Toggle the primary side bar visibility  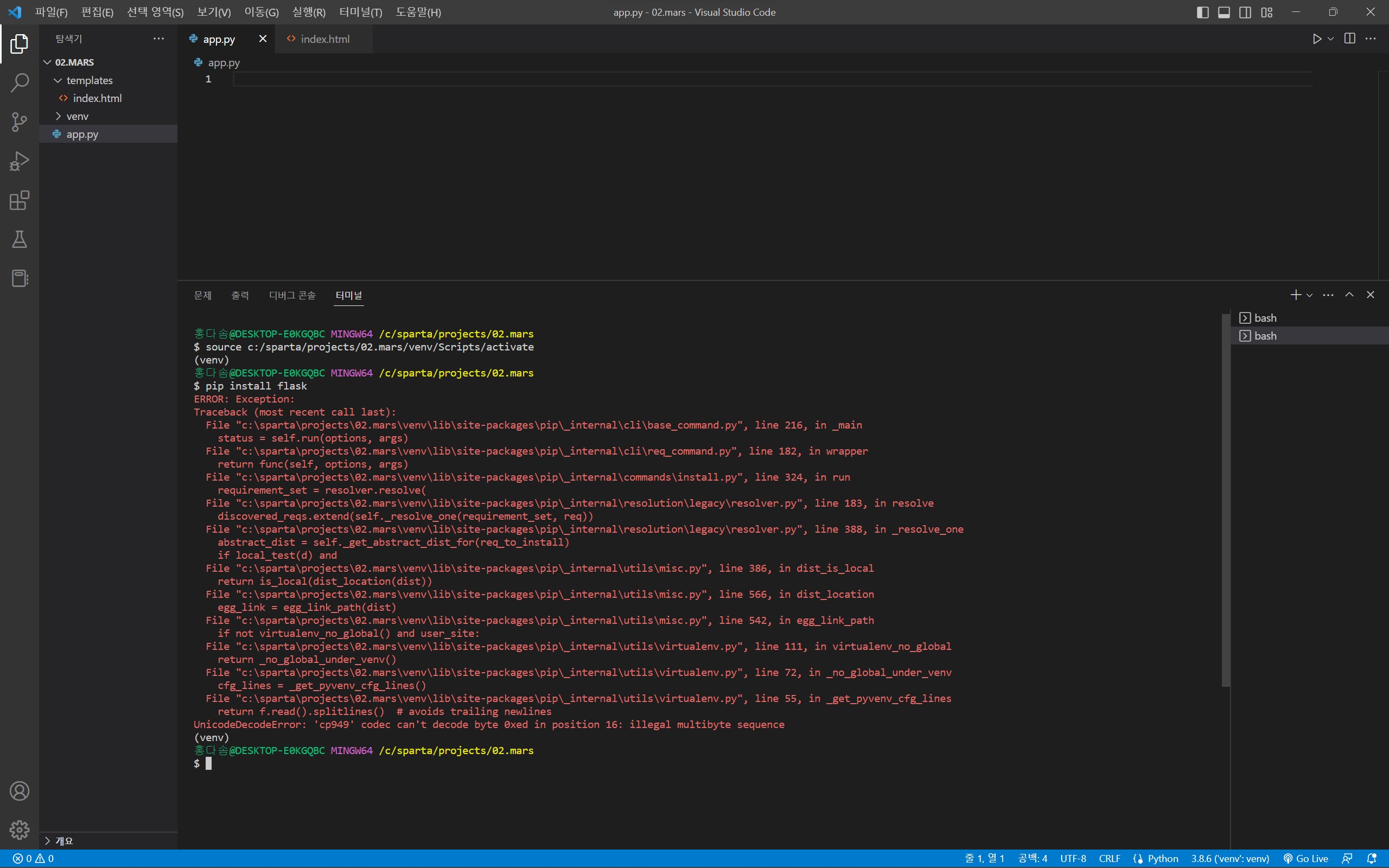click(1202, 12)
